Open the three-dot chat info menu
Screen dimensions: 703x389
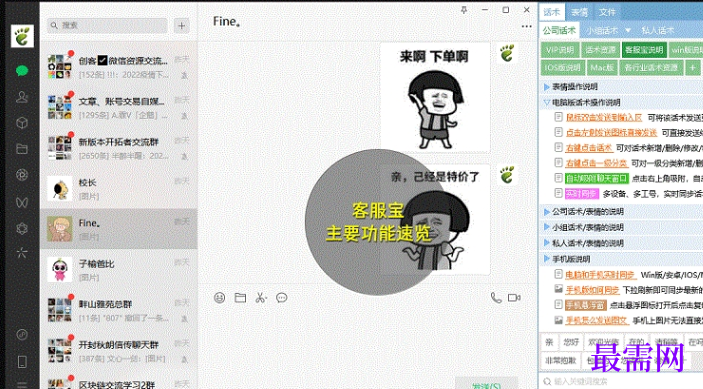point(526,26)
